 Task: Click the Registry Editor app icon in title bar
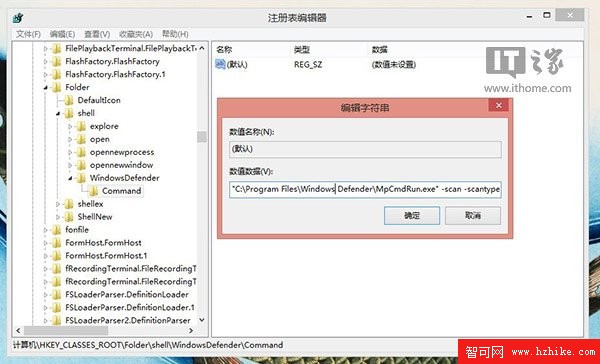coord(18,18)
